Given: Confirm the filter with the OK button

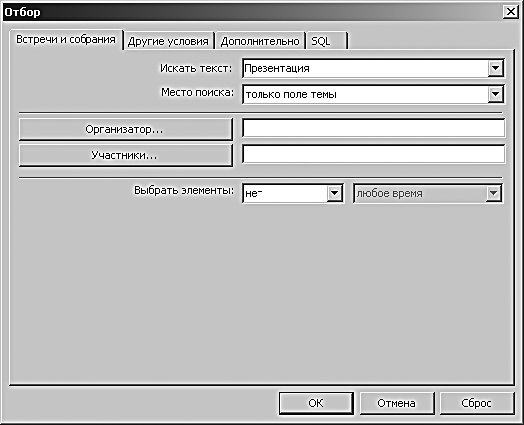Looking at the screenshot, I should point(316,403).
